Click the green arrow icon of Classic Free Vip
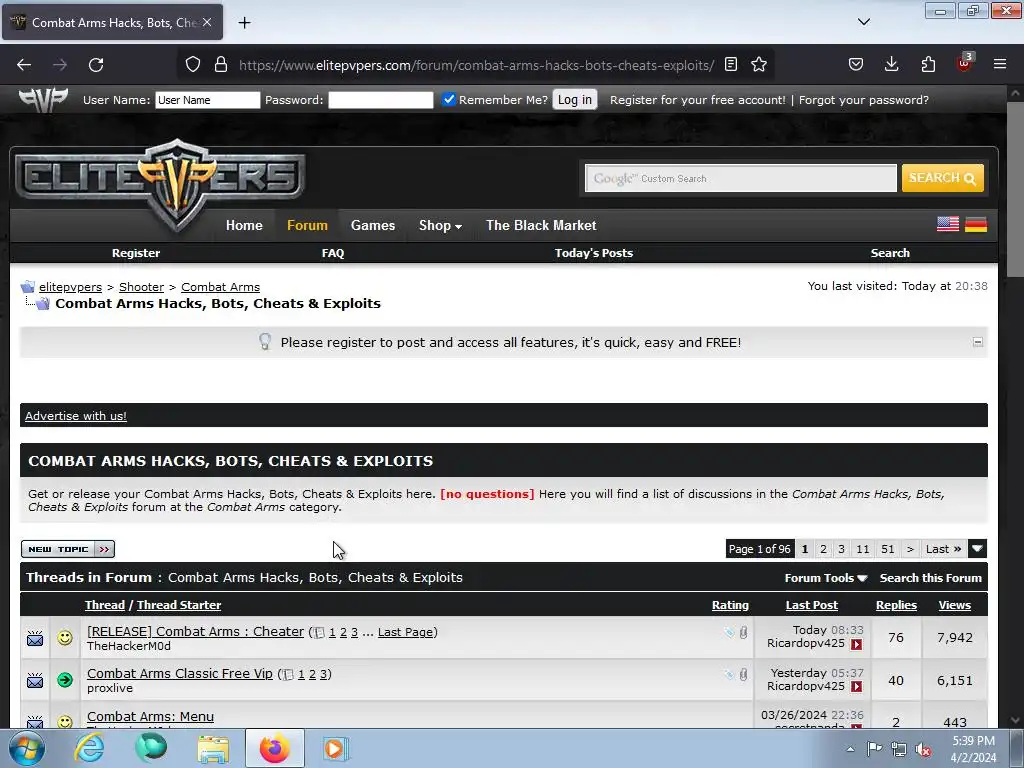The width and height of the screenshot is (1024, 768). coord(65,680)
